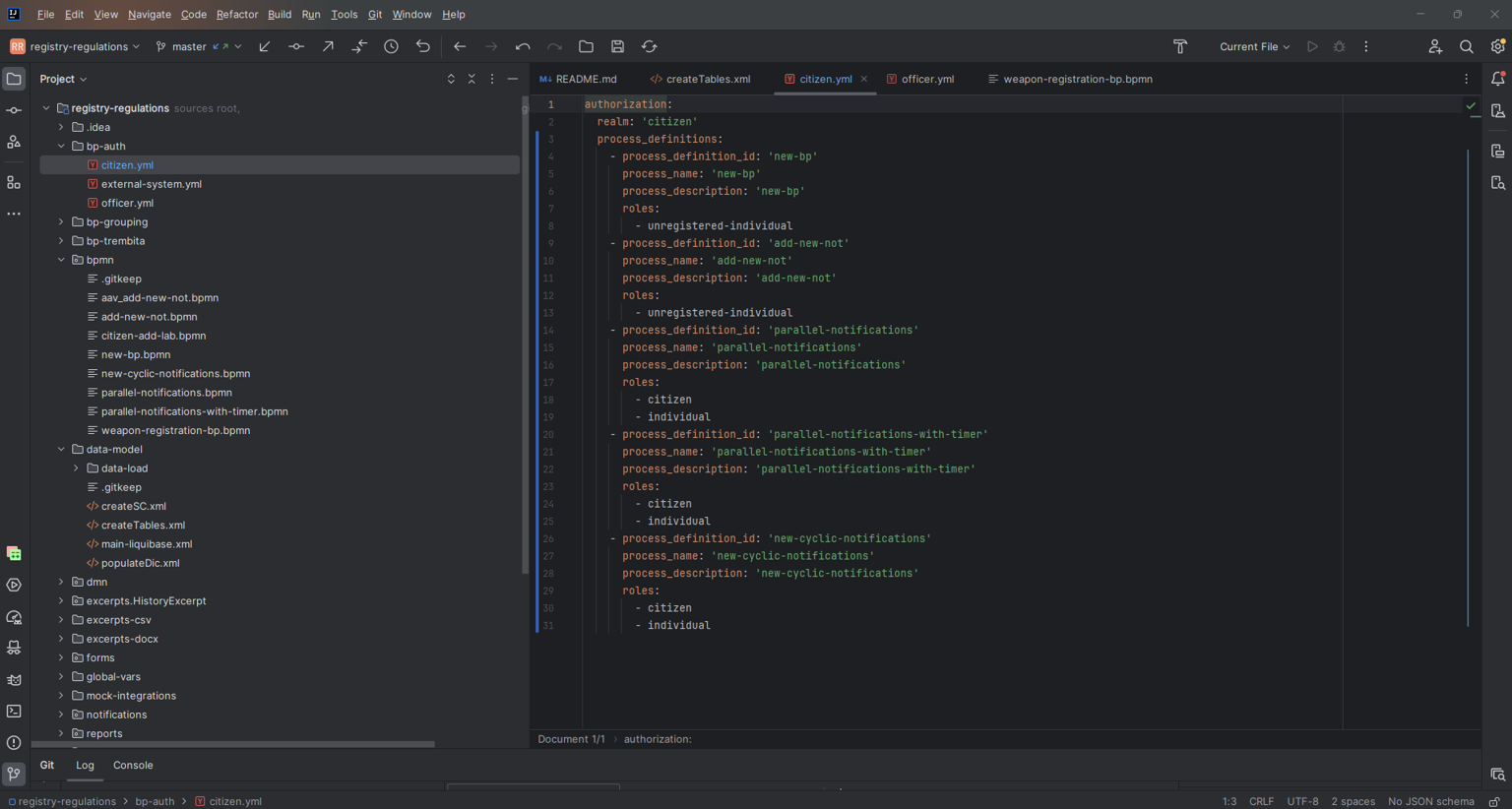Open the Refactor menu
This screenshot has height=809, width=1512.
237,15
